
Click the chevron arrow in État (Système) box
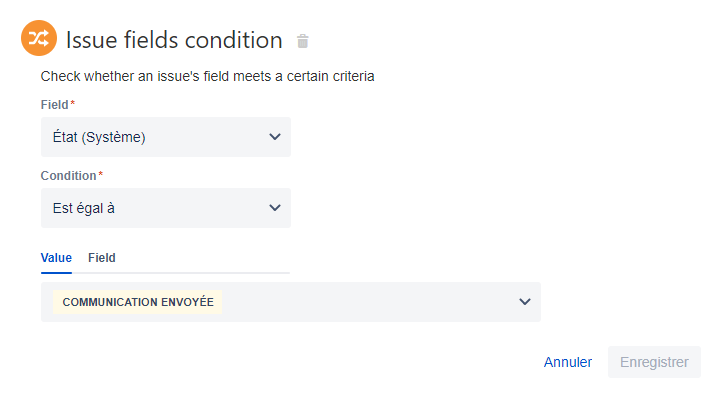click(275, 137)
